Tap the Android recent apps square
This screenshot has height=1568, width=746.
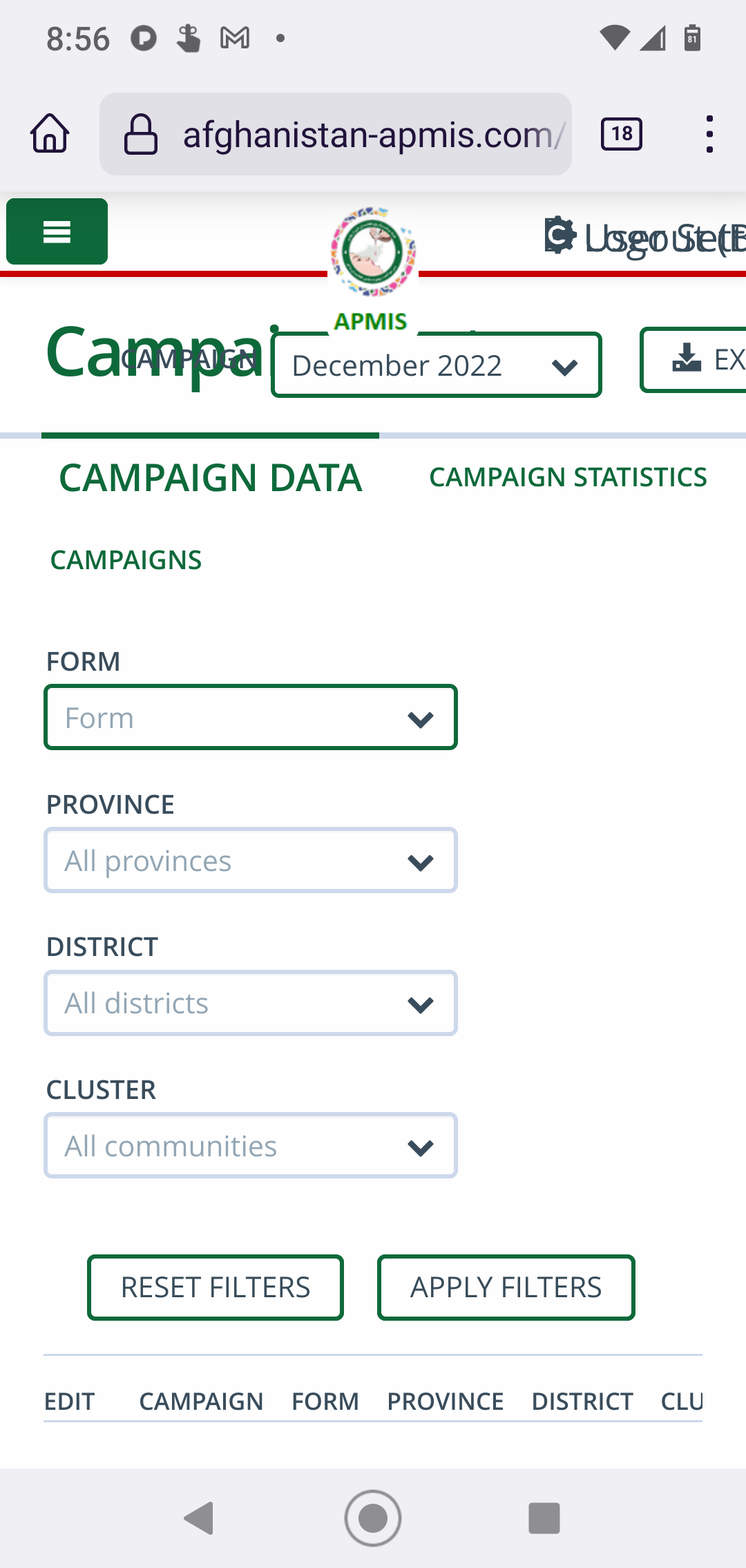[x=544, y=1518]
